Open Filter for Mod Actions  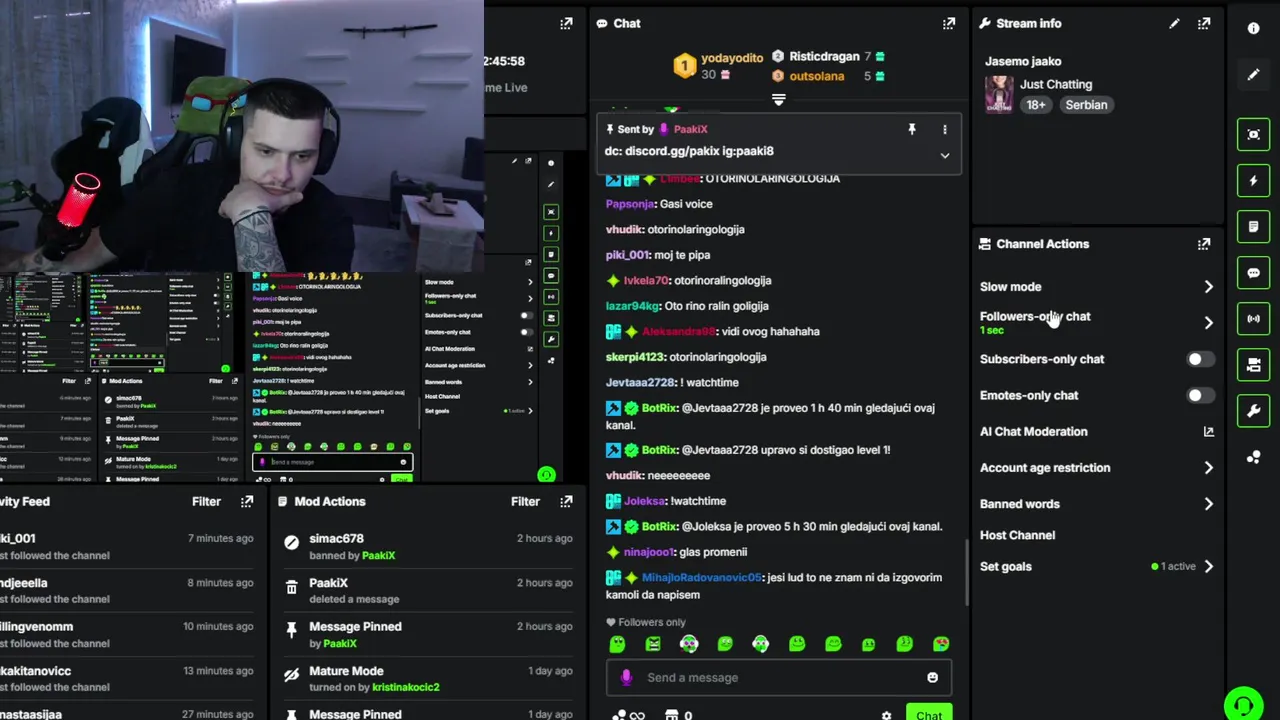[525, 501]
